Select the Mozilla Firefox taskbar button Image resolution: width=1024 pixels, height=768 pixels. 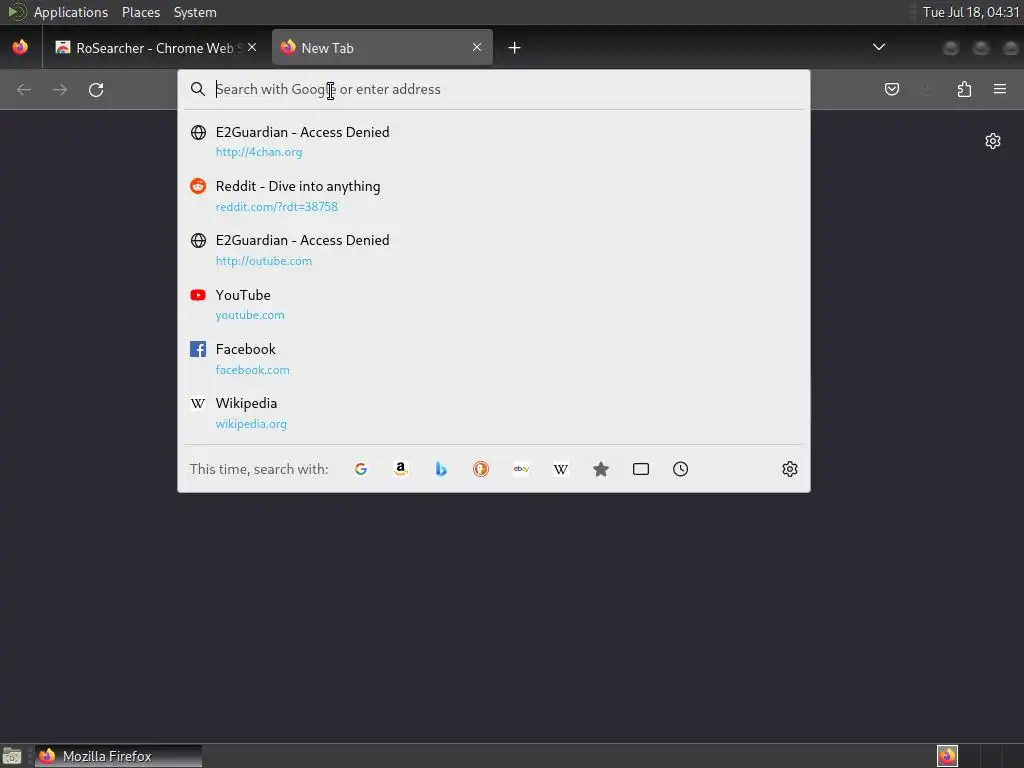[118, 756]
